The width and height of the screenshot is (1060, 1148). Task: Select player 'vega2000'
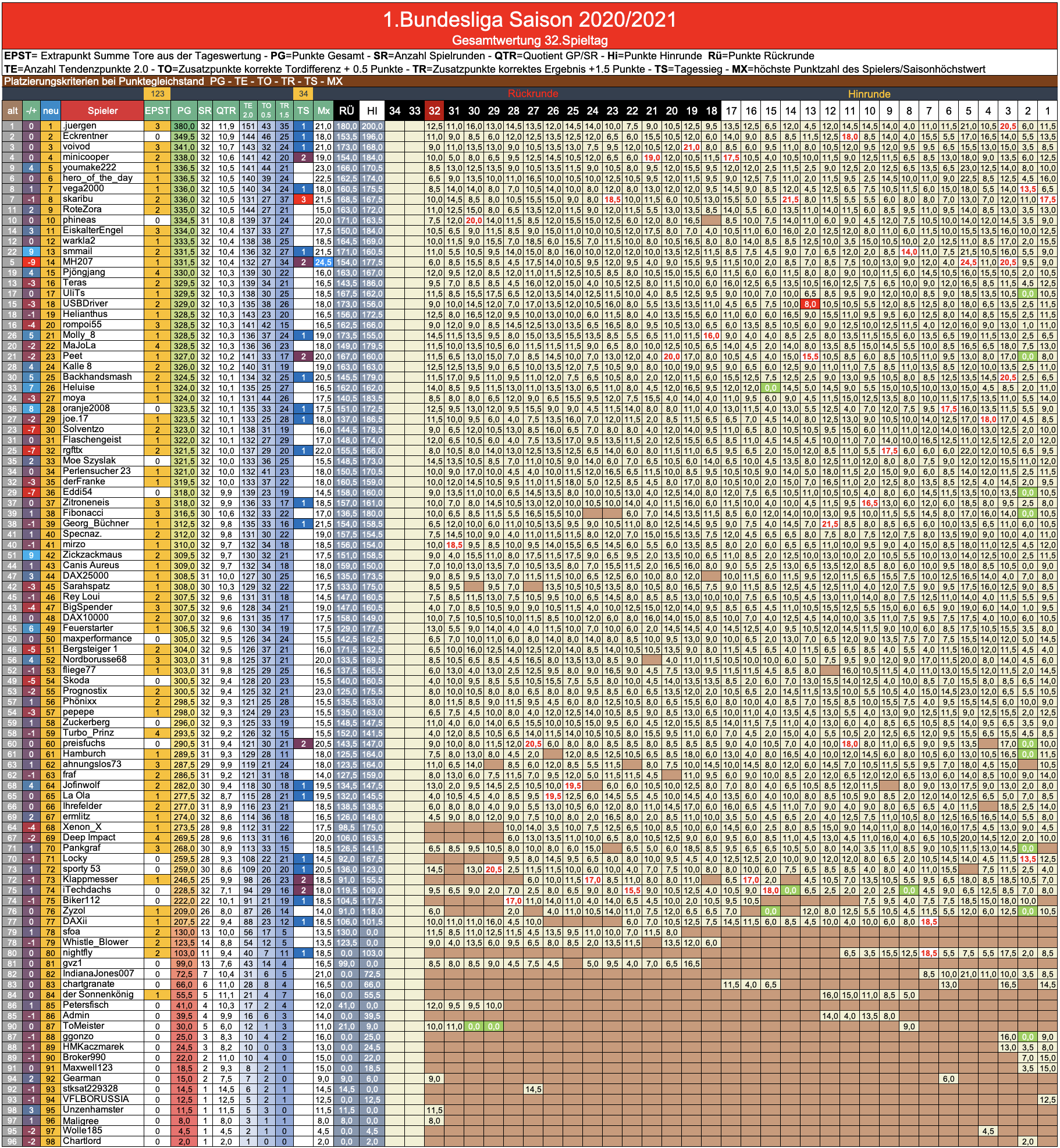pyautogui.click(x=102, y=188)
